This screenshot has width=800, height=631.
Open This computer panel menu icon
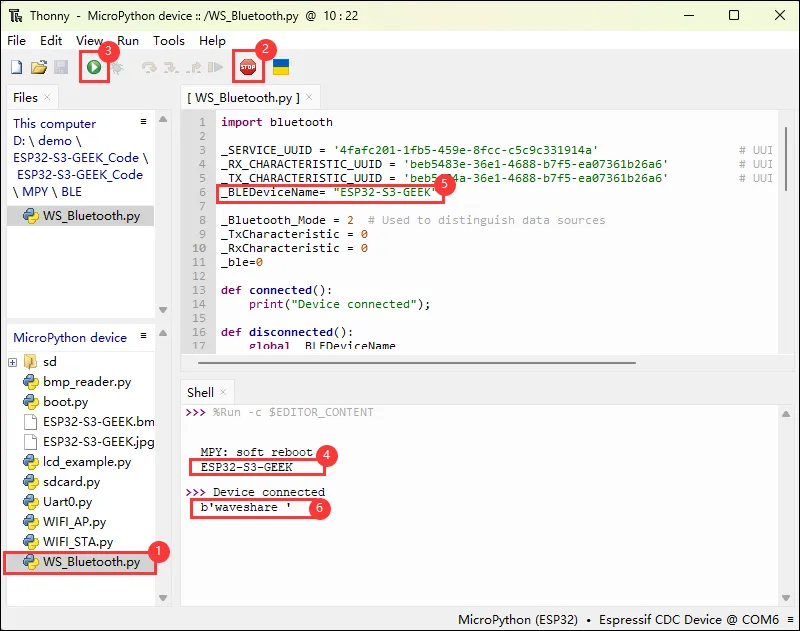(144, 121)
